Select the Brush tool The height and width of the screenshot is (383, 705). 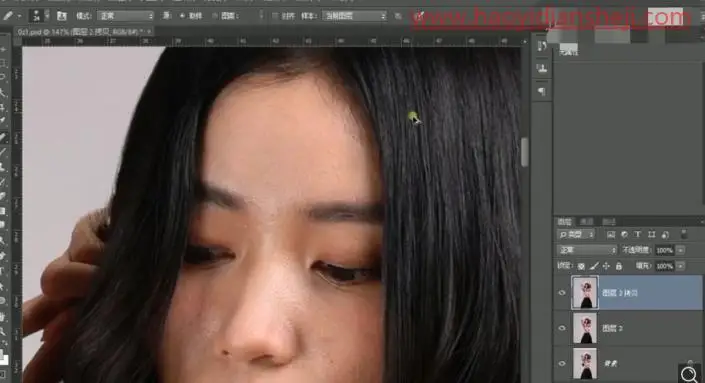[4, 151]
